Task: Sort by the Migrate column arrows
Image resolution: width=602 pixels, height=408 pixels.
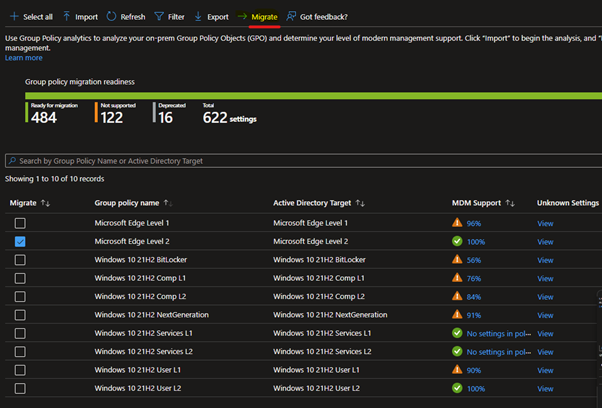Action: (x=45, y=203)
